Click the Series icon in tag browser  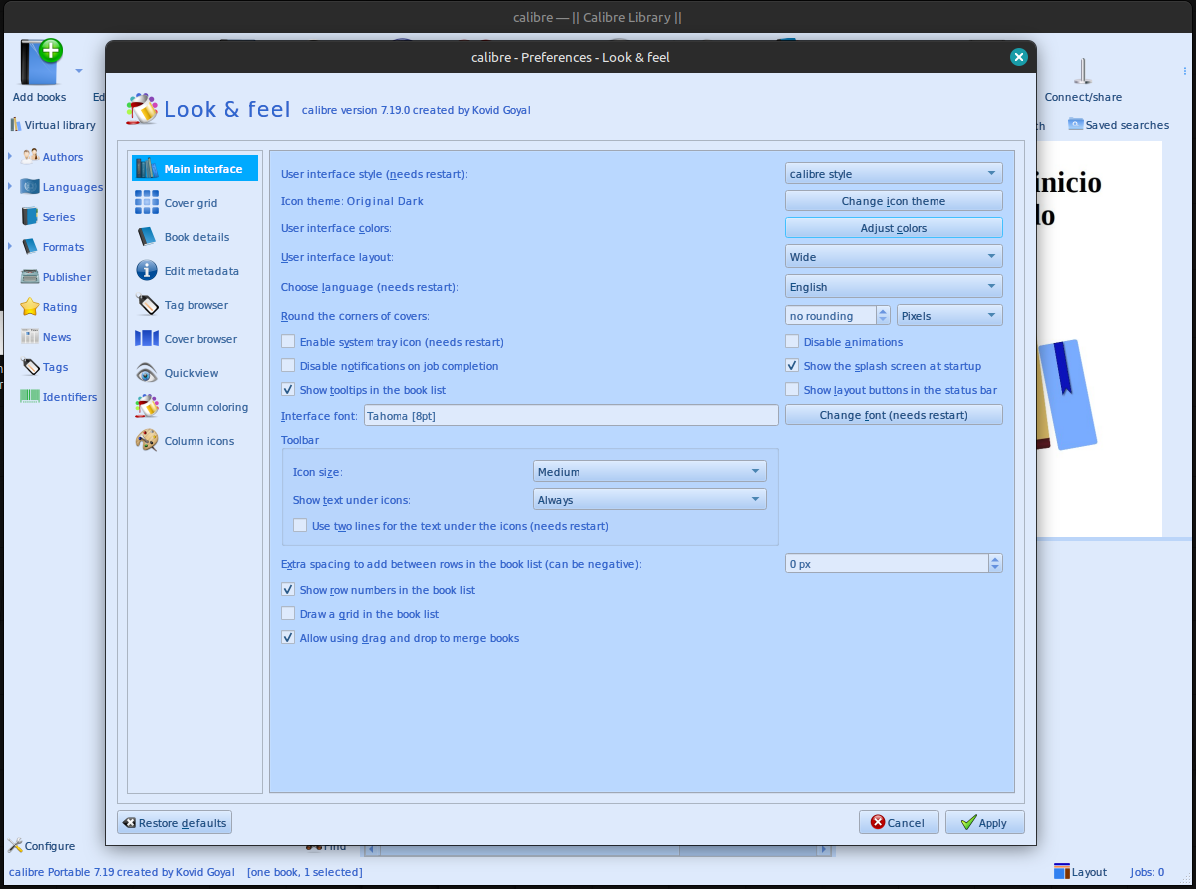click(31, 217)
